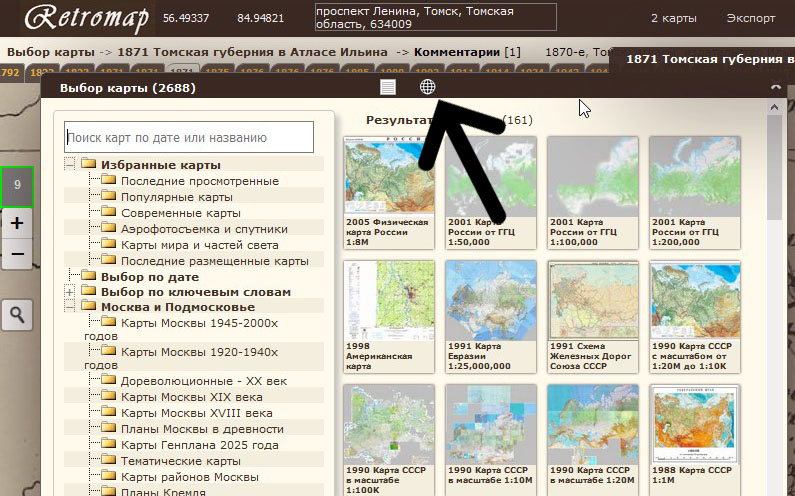
Task: Open Карты районов Москвы folder
Action: [190, 477]
